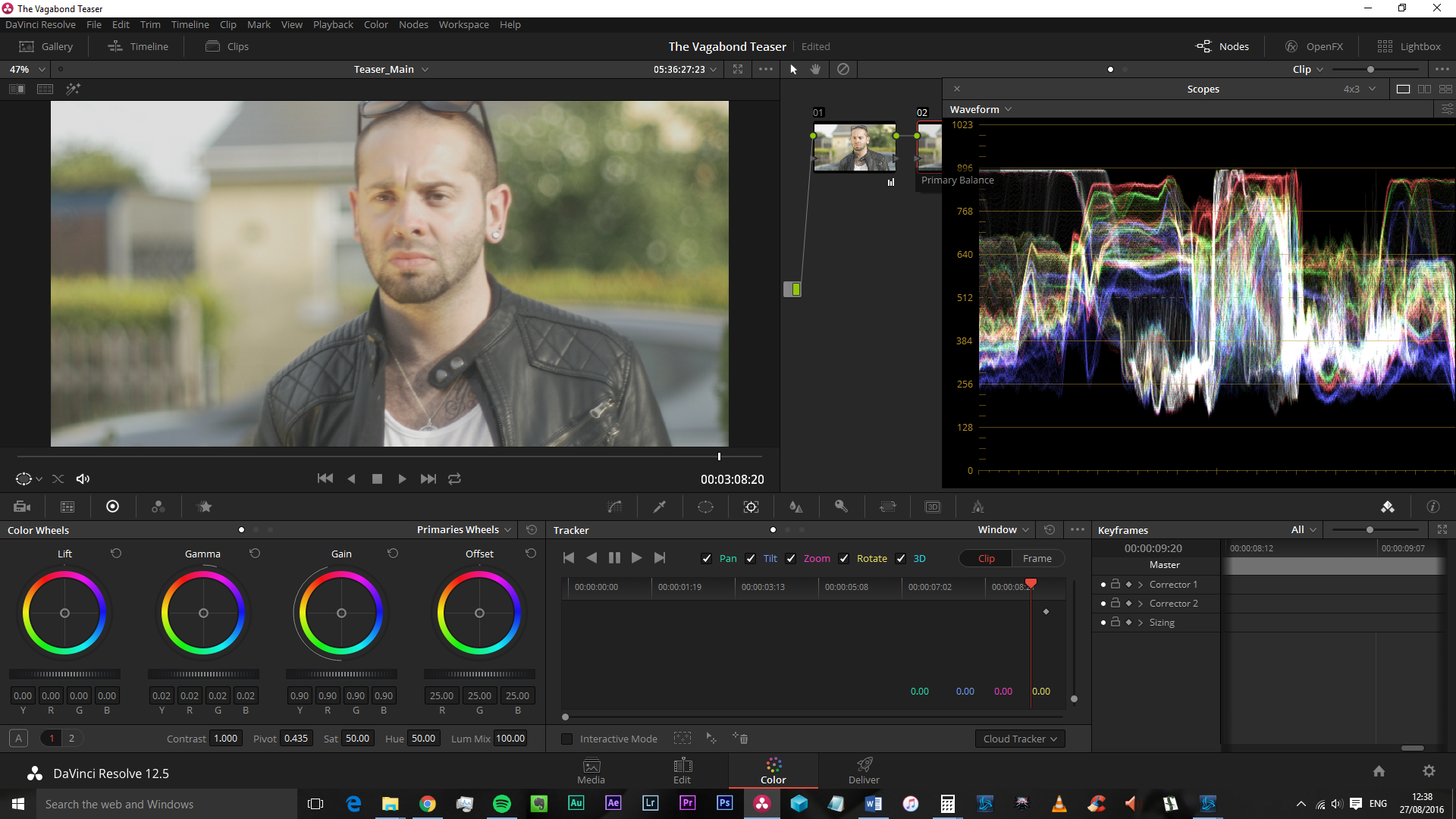Open the Power Windows palette
Screen dimensions: 1456x819
pyautogui.click(x=705, y=506)
